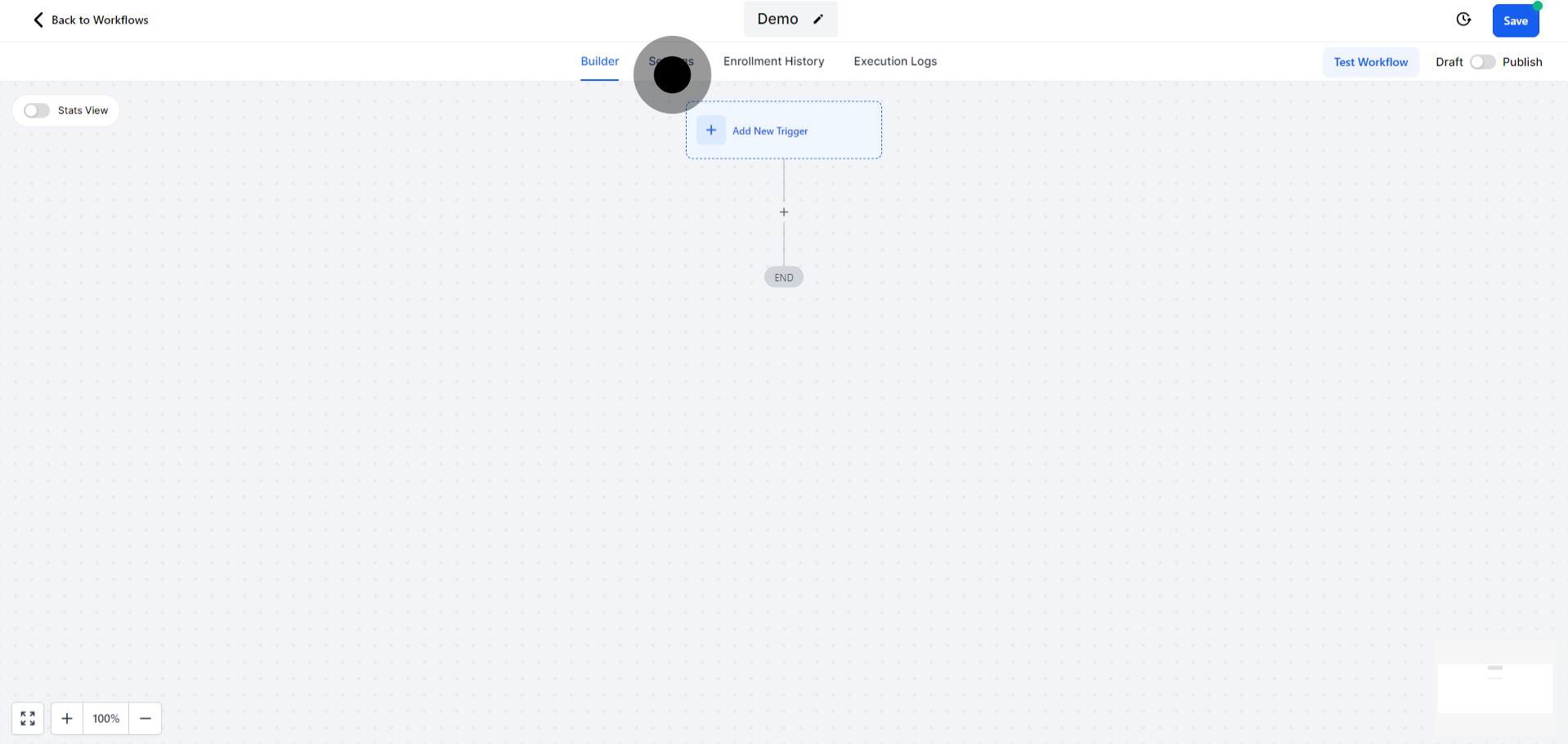1568x744 pixels.
Task: Toggle the Draft/Publish switch
Action: (1482, 62)
